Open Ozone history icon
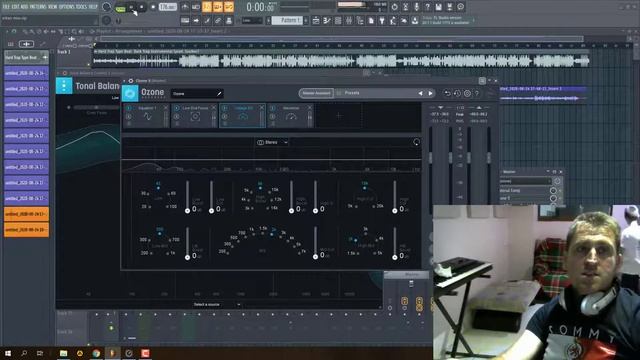Viewport: 640px width, 360px height. click(457, 93)
